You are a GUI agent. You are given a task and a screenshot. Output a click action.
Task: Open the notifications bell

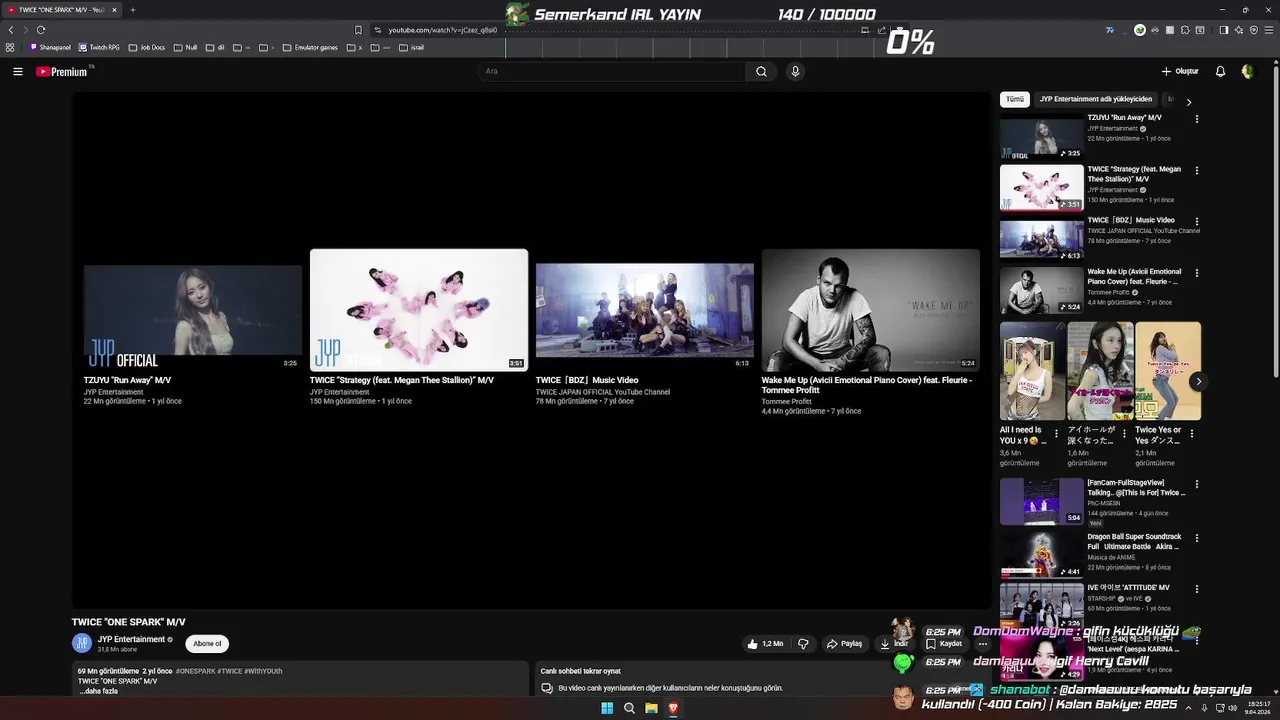click(1220, 71)
